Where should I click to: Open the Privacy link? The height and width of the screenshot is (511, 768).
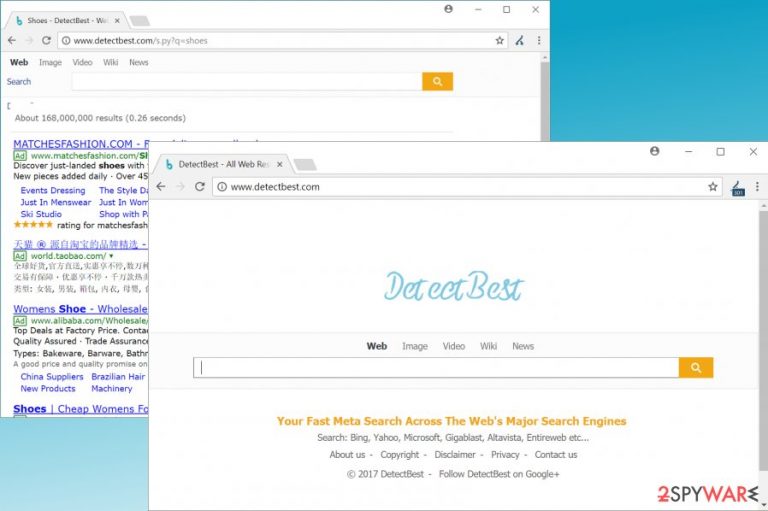click(505, 455)
